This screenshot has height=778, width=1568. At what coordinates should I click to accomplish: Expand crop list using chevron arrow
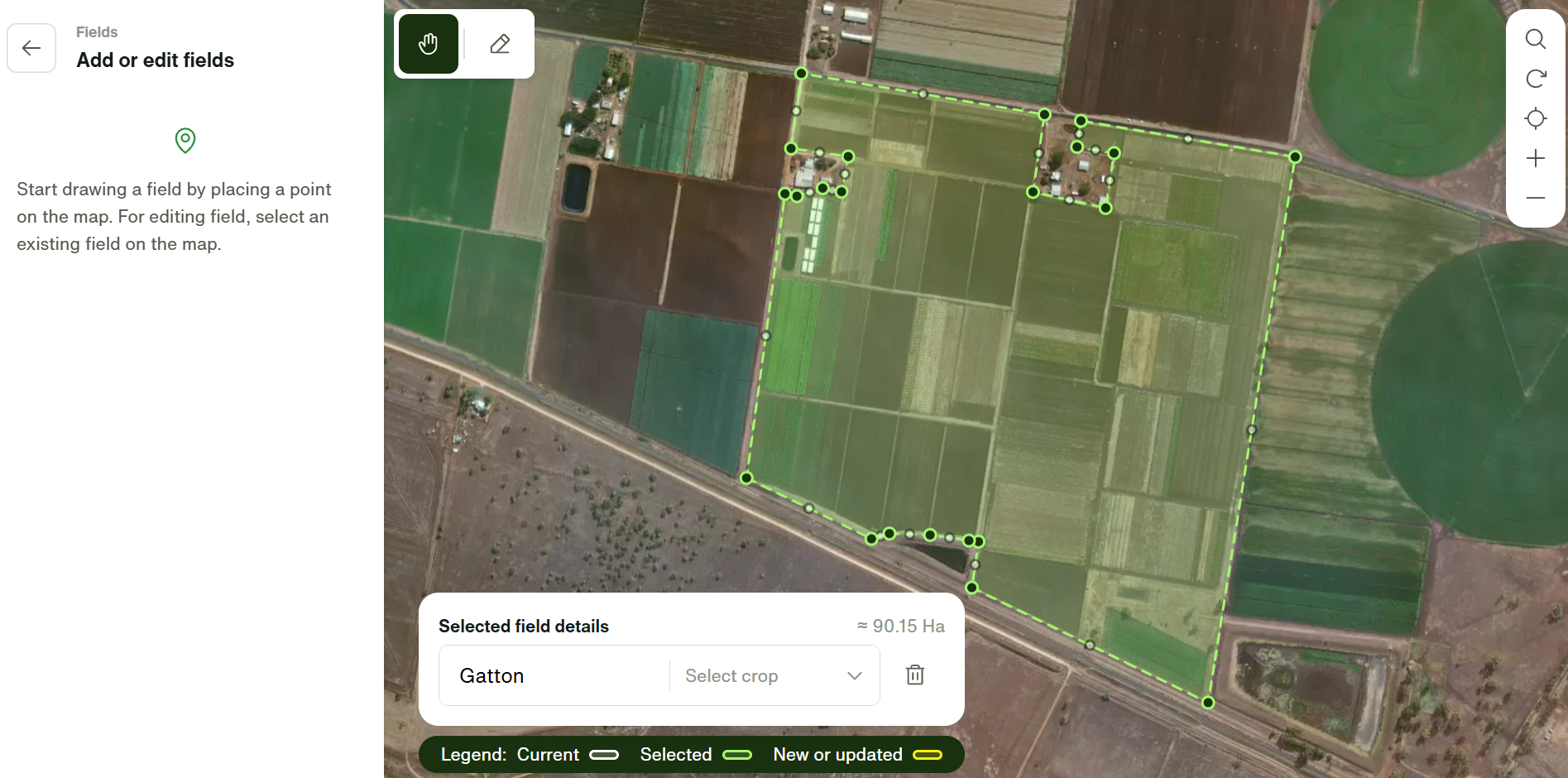coord(855,676)
